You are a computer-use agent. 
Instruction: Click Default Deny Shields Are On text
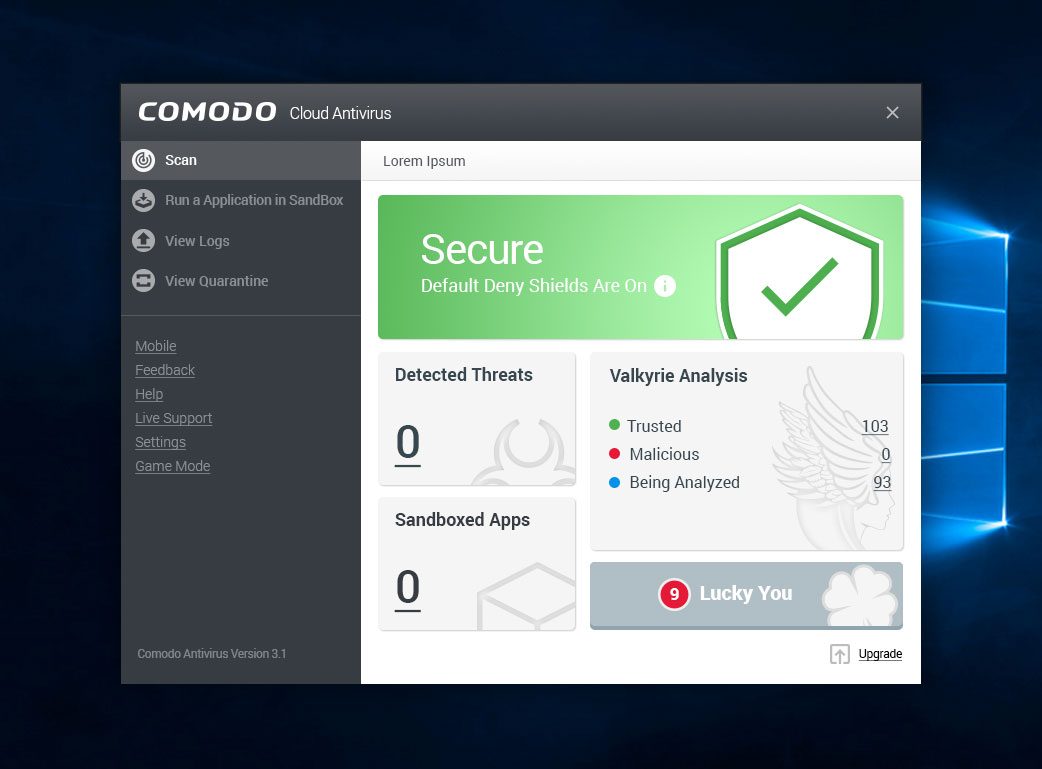click(534, 286)
